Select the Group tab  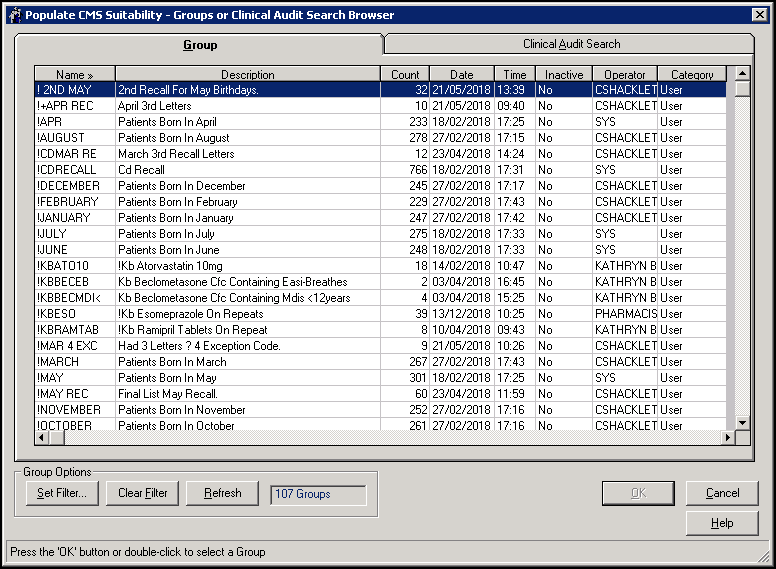tap(200, 45)
